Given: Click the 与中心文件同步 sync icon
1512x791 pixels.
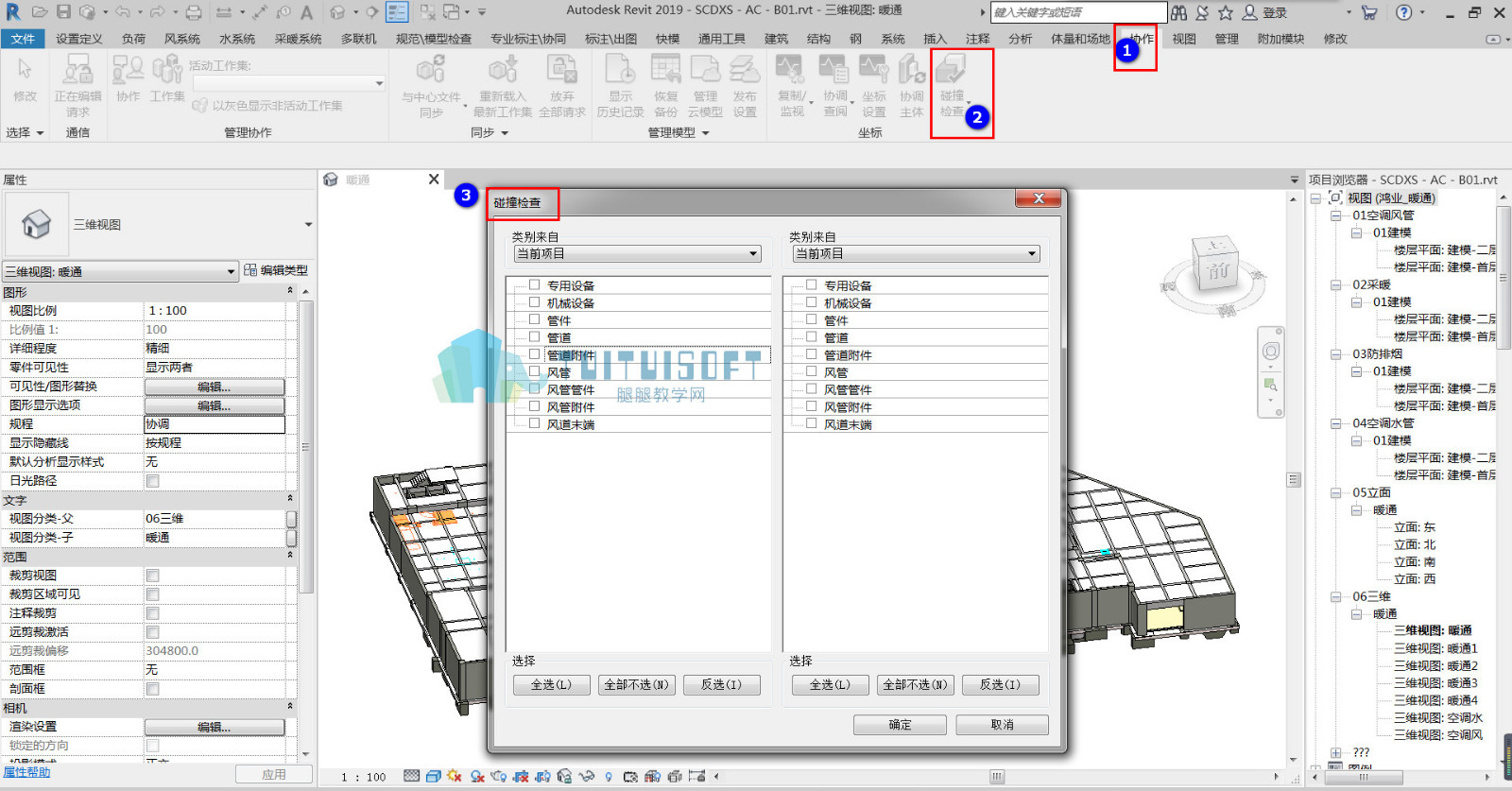Looking at the screenshot, I should (431, 84).
